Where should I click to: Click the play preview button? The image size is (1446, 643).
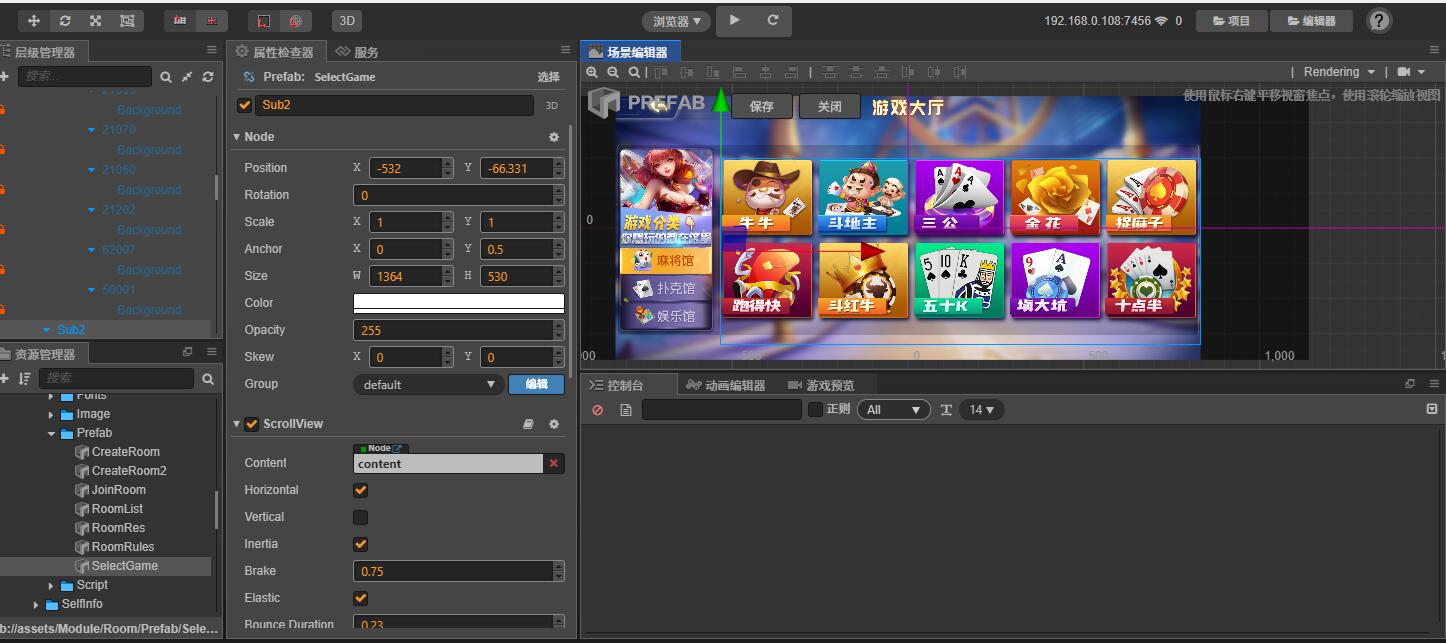tap(735, 20)
